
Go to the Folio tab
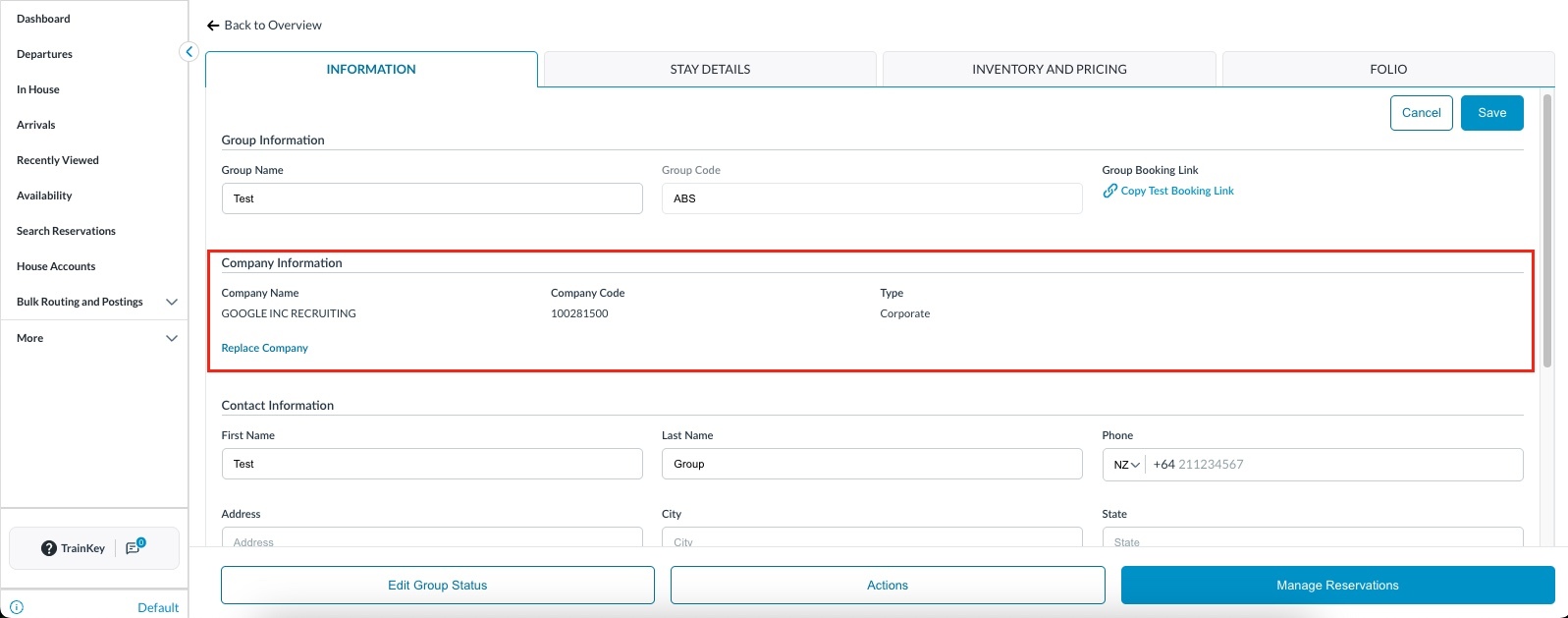tap(1387, 70)
